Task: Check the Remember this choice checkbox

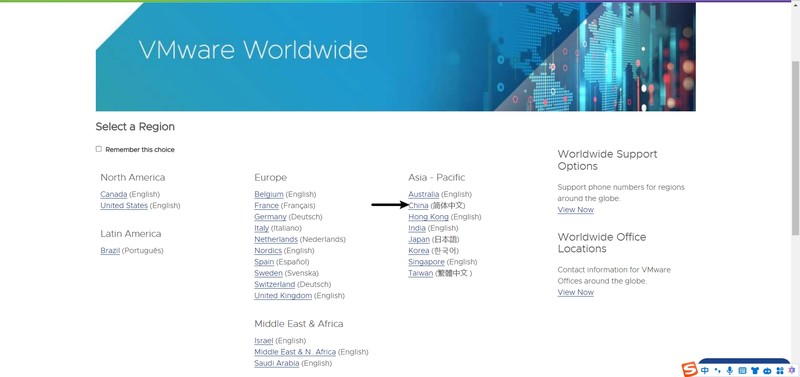Action: click(x=98, y=149)
